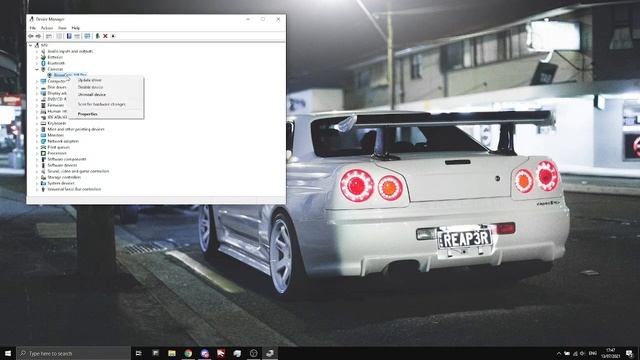Click the Monitors category icon
Image resolution: width=640 pixels, height=360 pixels.
pyautogui.click(x=43, y=135)
